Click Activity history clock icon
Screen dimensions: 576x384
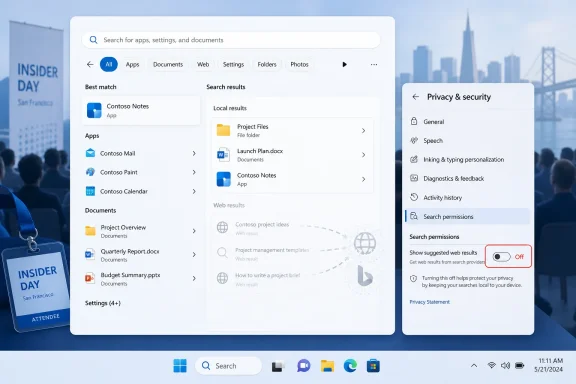pyautogui.click(x=414, y=197)
